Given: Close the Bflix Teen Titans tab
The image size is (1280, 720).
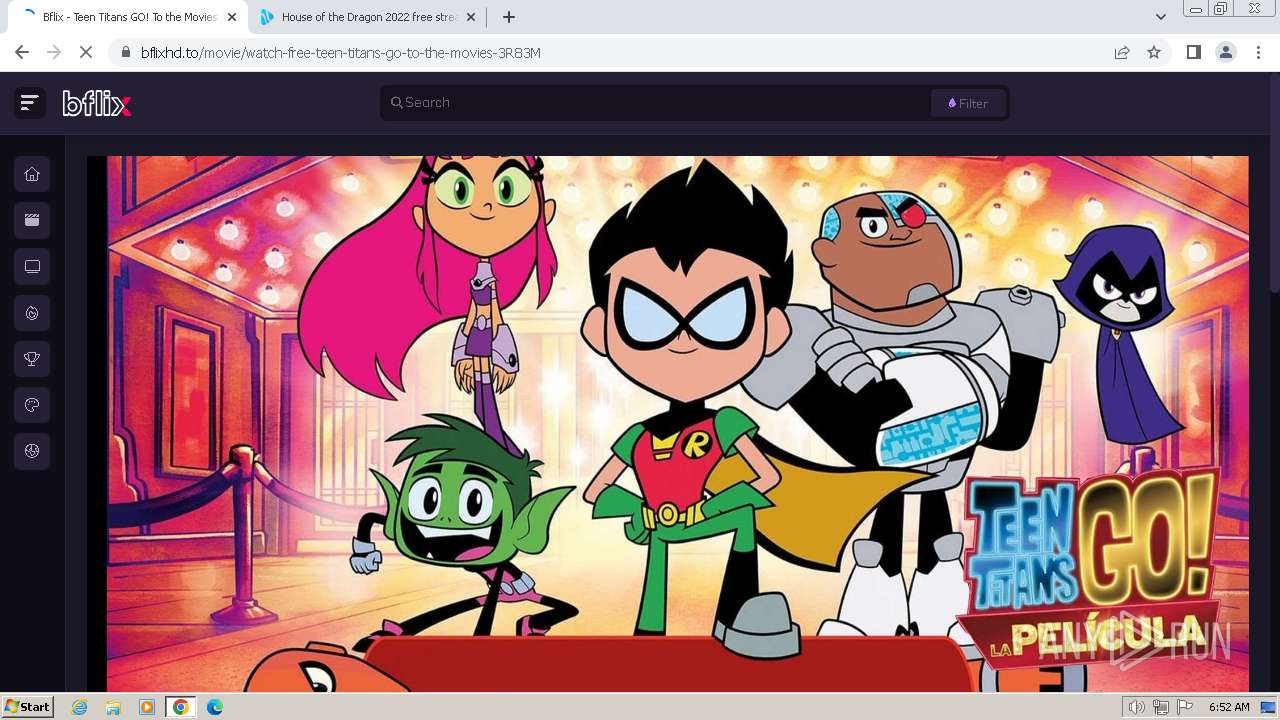Looking at the screenshot, I should pos(232,17).
